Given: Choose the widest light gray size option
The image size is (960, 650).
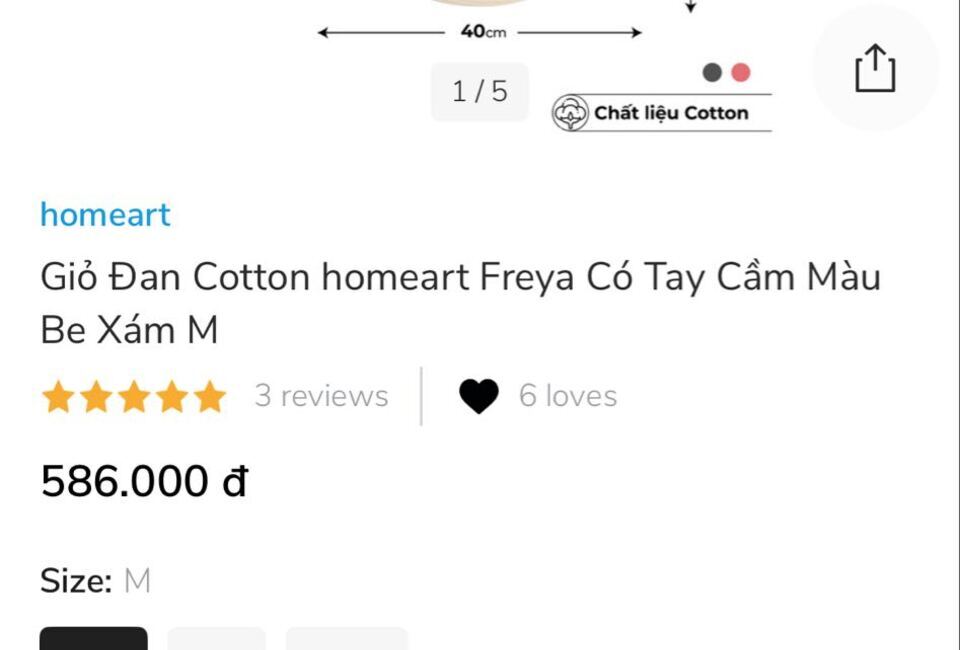Looking at the screenshot, I should click(x=347, y=638).
